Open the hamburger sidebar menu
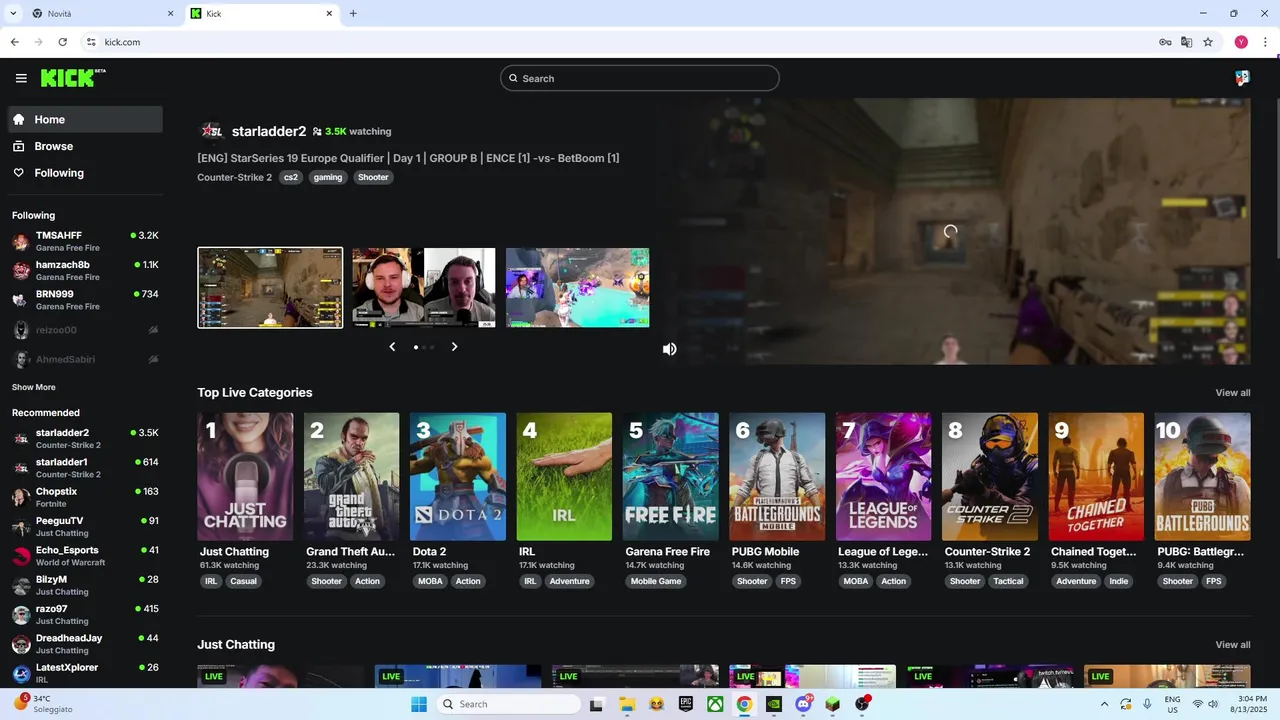The height and width of the screenshot is (720, 1280). point(21,78)
